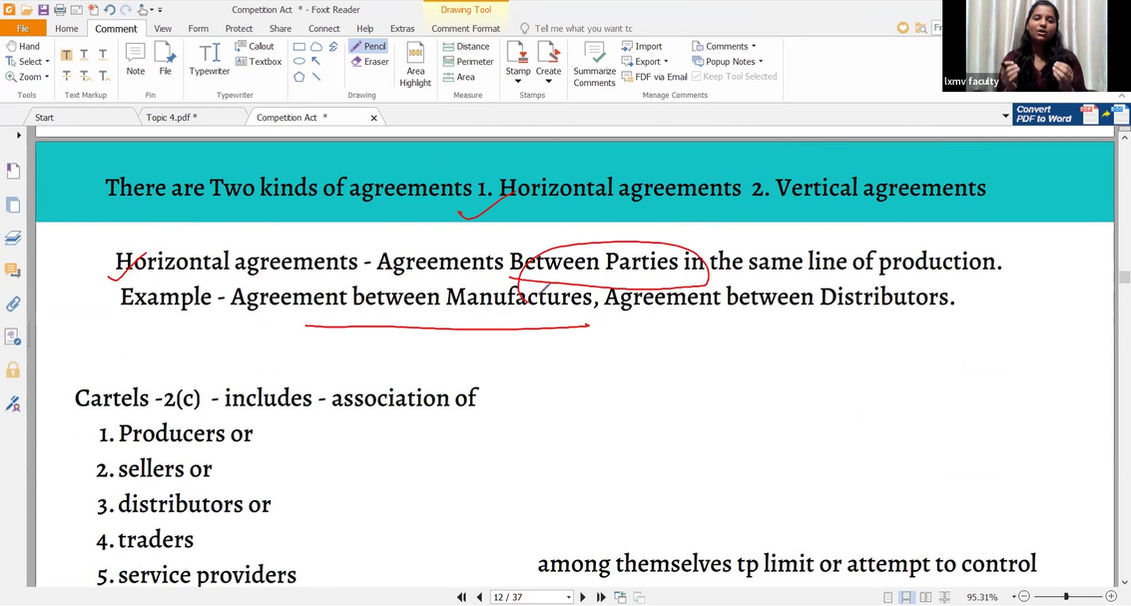Switch to facing pages view mode

point(925,597)
